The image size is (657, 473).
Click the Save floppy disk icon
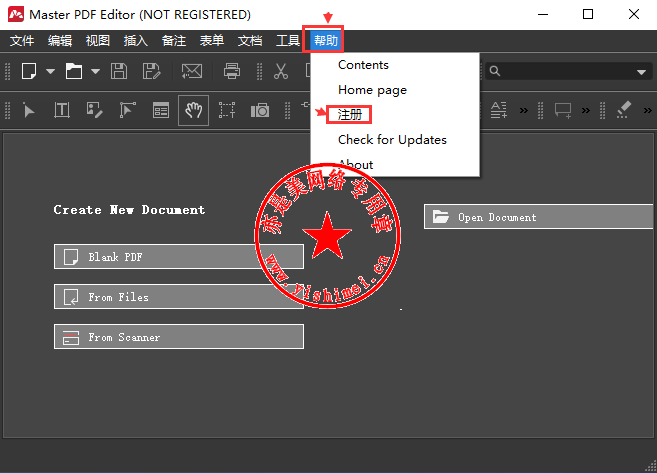coord(119,71)
